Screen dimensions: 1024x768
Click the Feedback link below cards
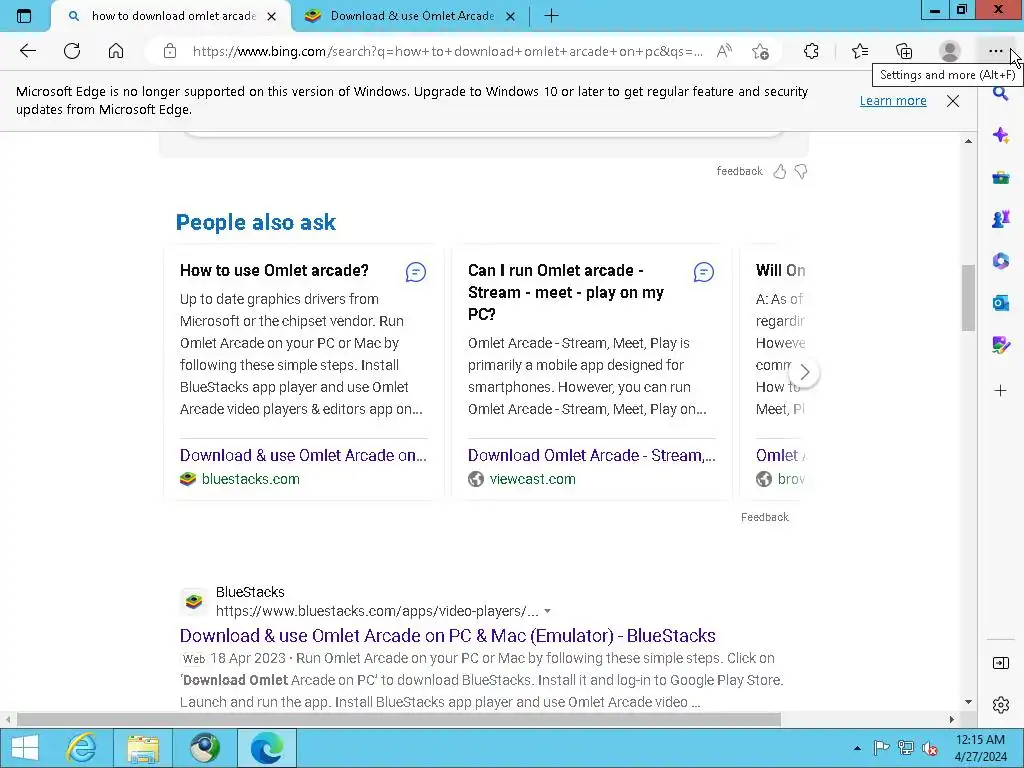click(x=765, y=517)
